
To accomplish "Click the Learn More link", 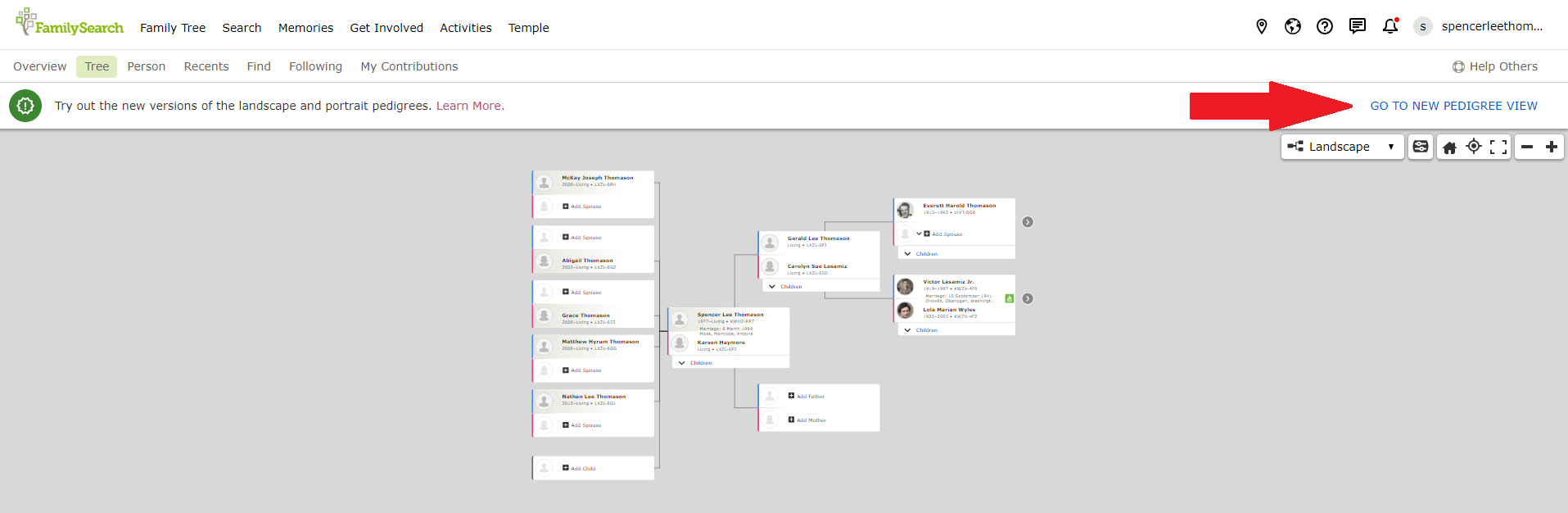I will [470, 106].
